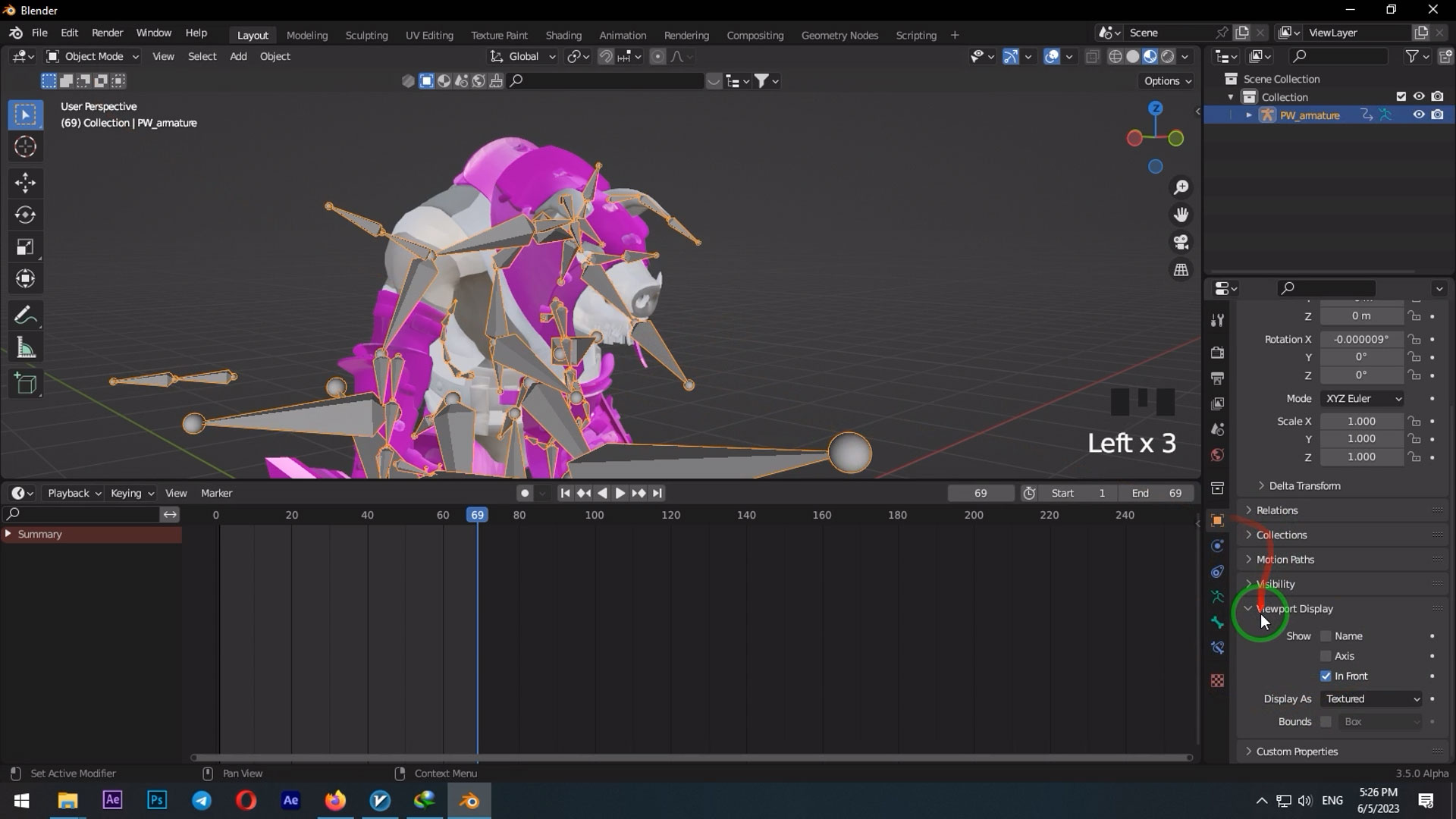Activate the Move tool in the toolbar
Image resolution: width=1456 pixels, height=819 pixels.
point(25,182)
